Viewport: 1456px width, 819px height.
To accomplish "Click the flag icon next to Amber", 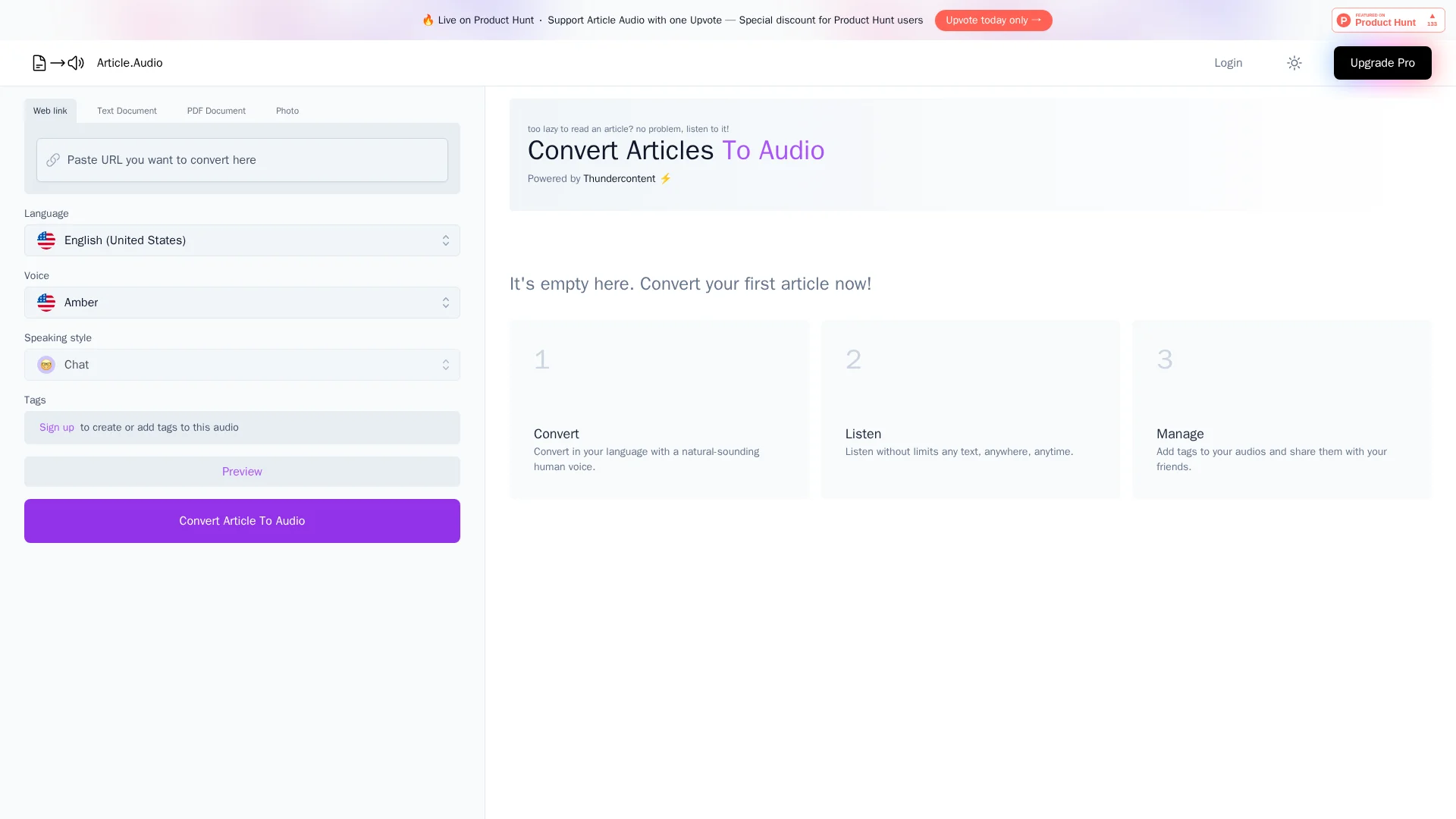I will (x=46, y=303).
